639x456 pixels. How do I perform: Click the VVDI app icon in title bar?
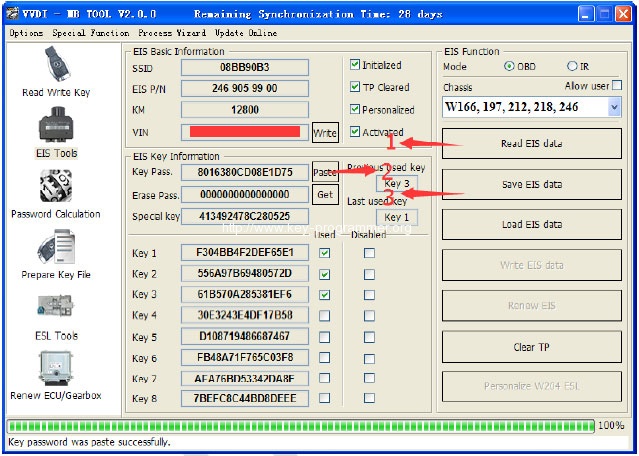12,14
